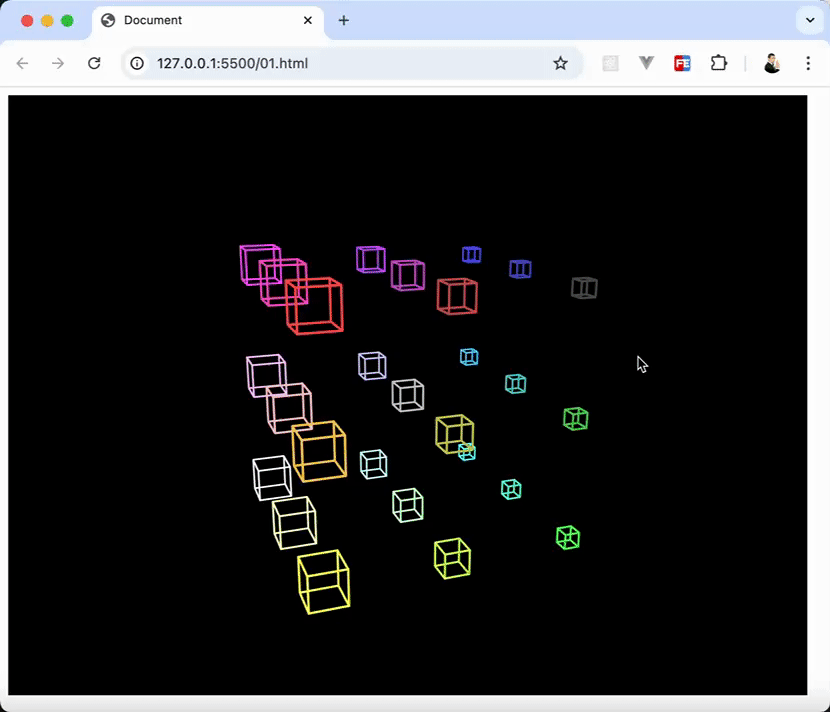Image resolution: width=830 pixels, height=712 pixels.
Task: Open the three-dot Chrome menu
Action: pos(808,62)
